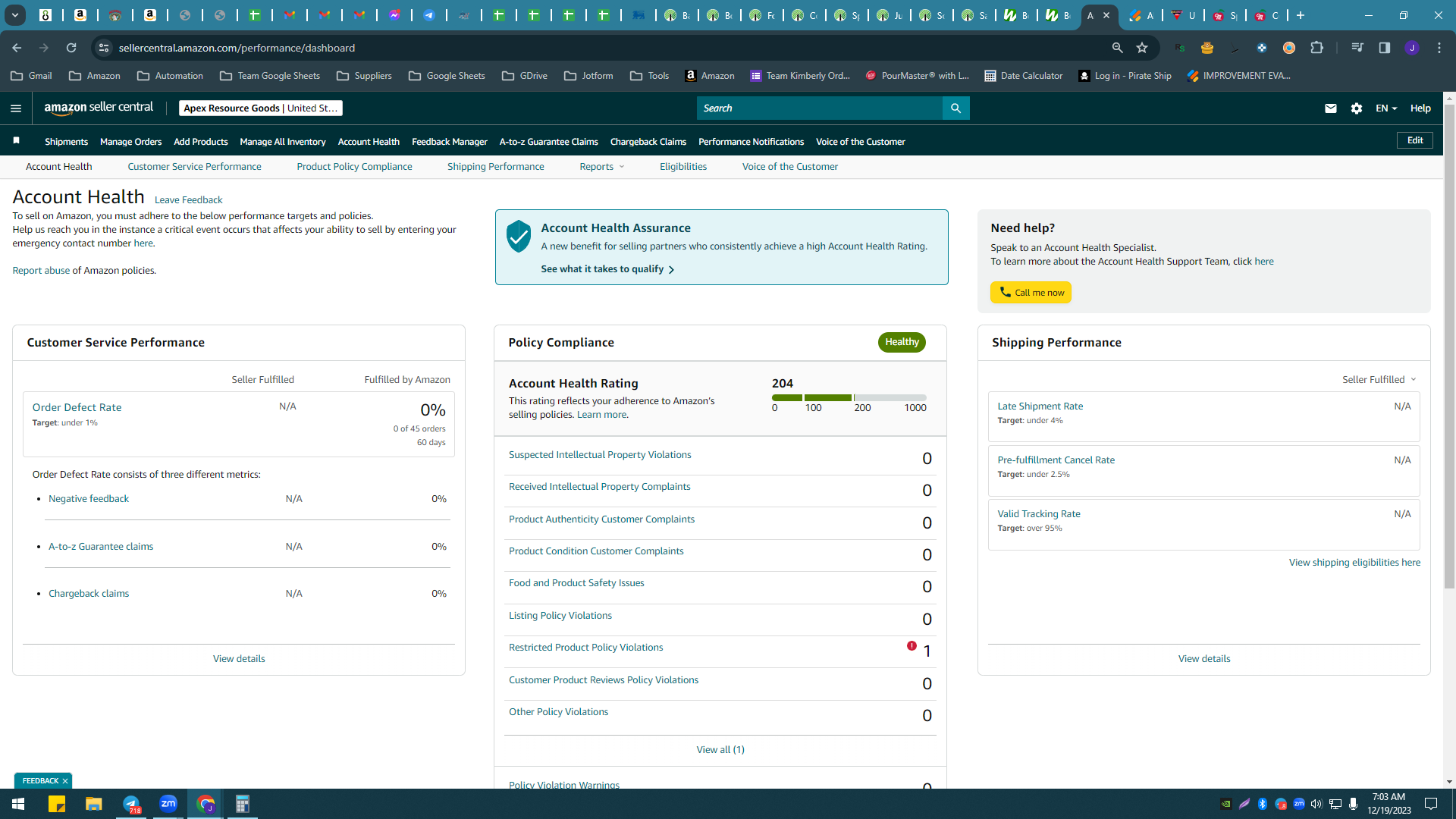Click the Call me now button
The height and width of the screenshot is (819, 1456).
pyautogui.click(x=1031, y=293)
